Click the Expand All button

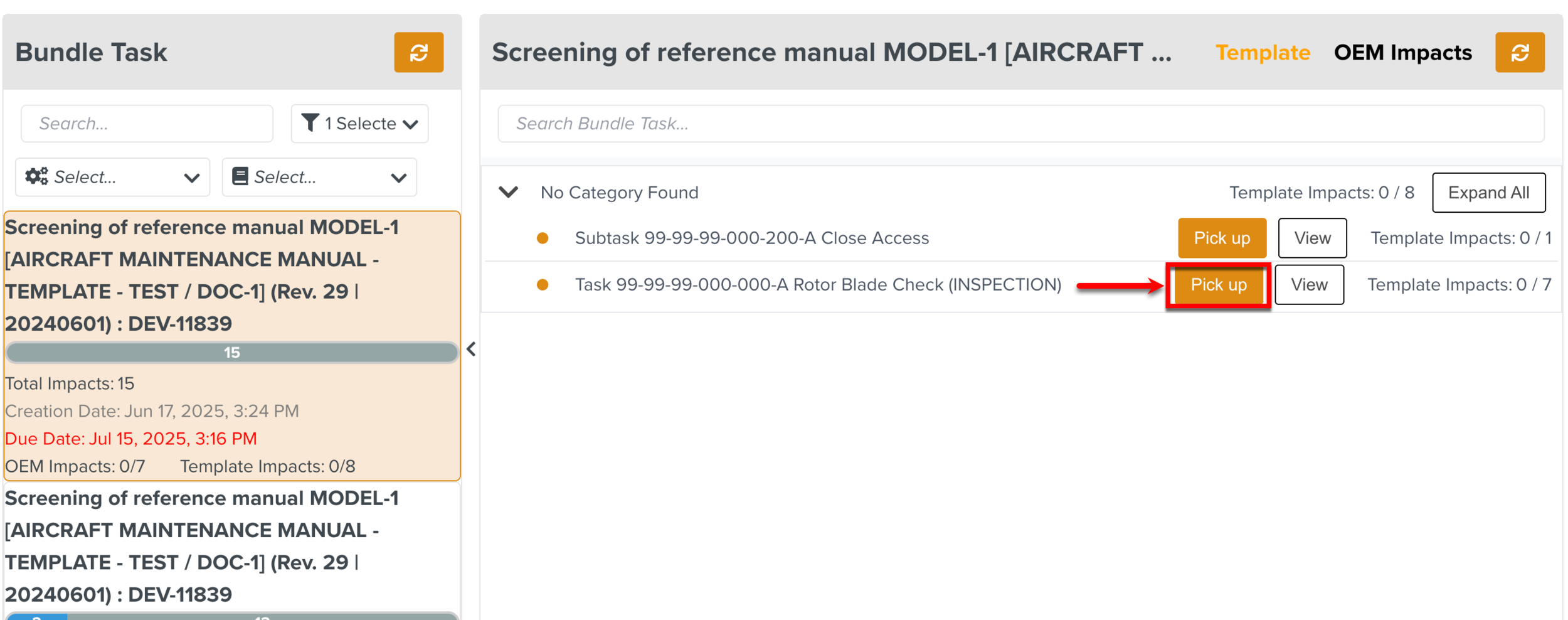[1488, 193]
